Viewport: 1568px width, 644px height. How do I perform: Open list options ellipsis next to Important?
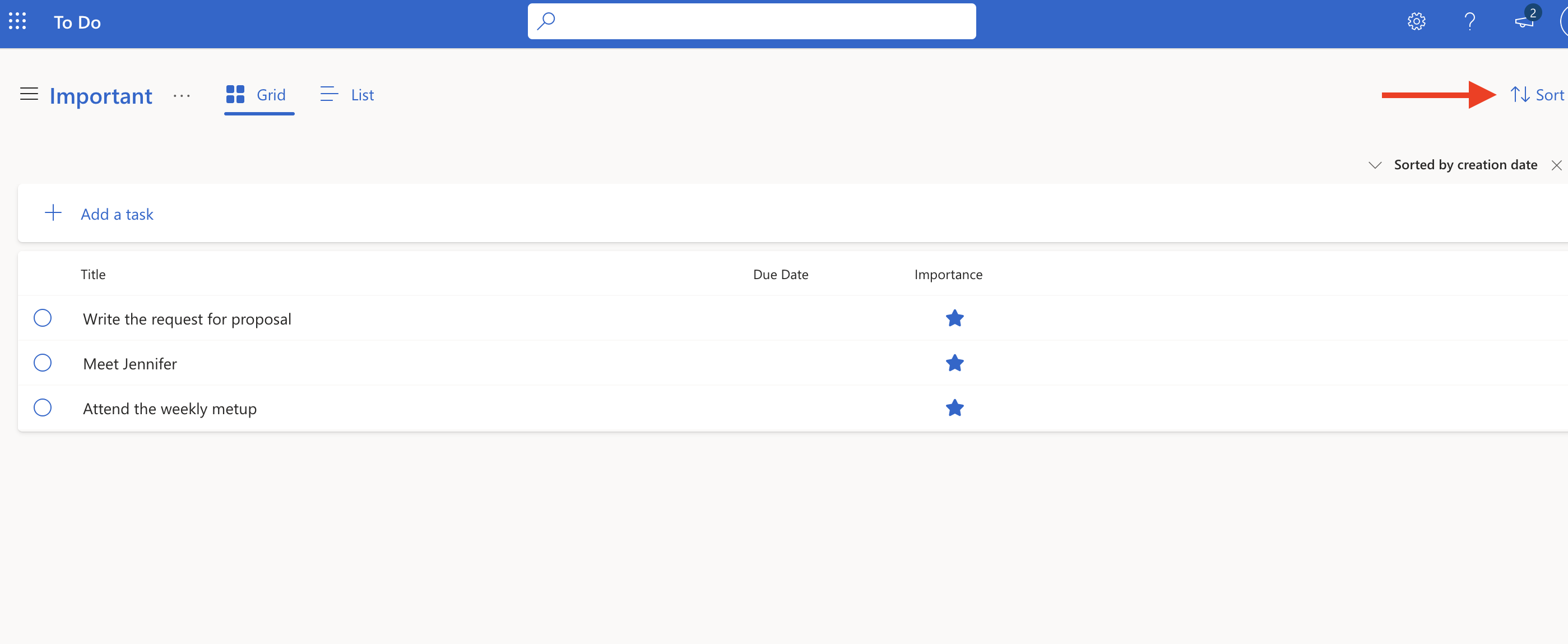[x=182, y=96]
